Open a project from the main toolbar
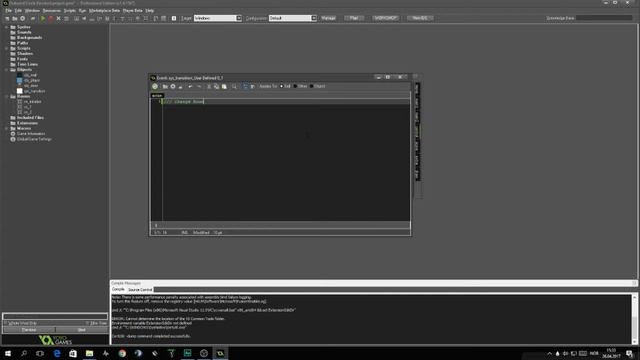The image size is (640, 360). tap(15, 18)
